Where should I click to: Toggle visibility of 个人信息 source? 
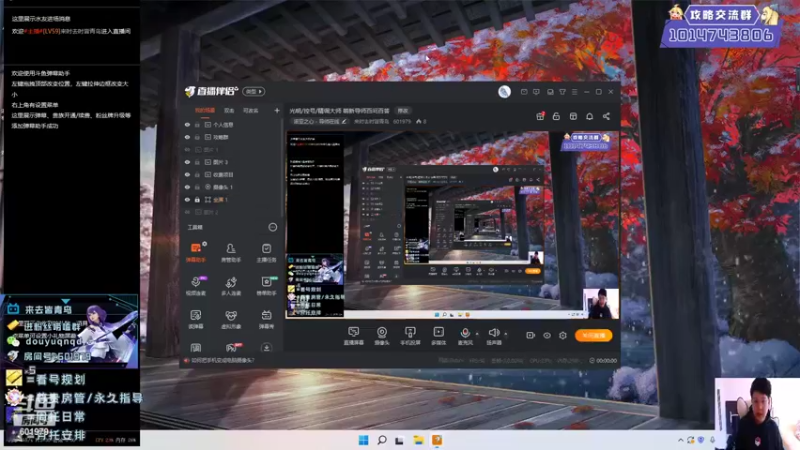(x=187, y=125)
